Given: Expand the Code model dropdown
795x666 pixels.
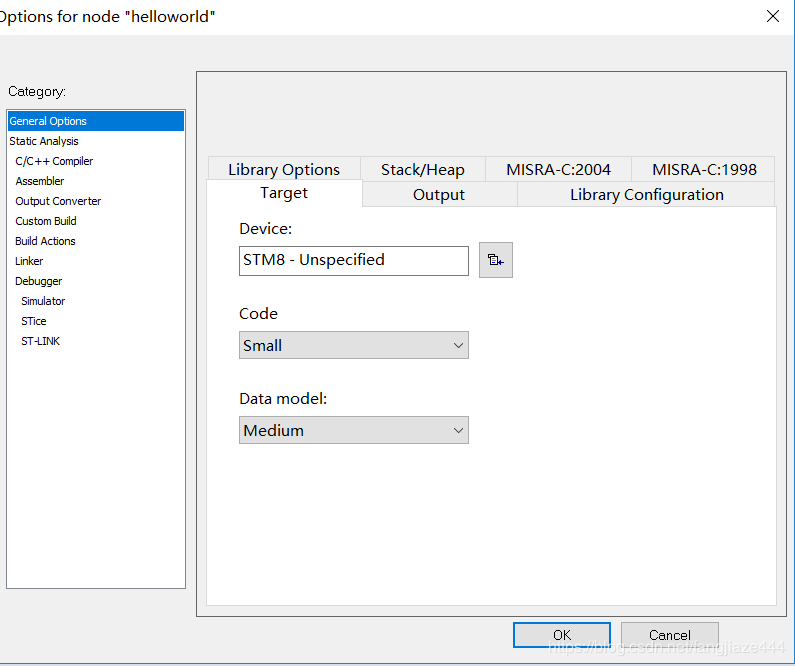Looking at the screenshot, I should click(353, 345).
